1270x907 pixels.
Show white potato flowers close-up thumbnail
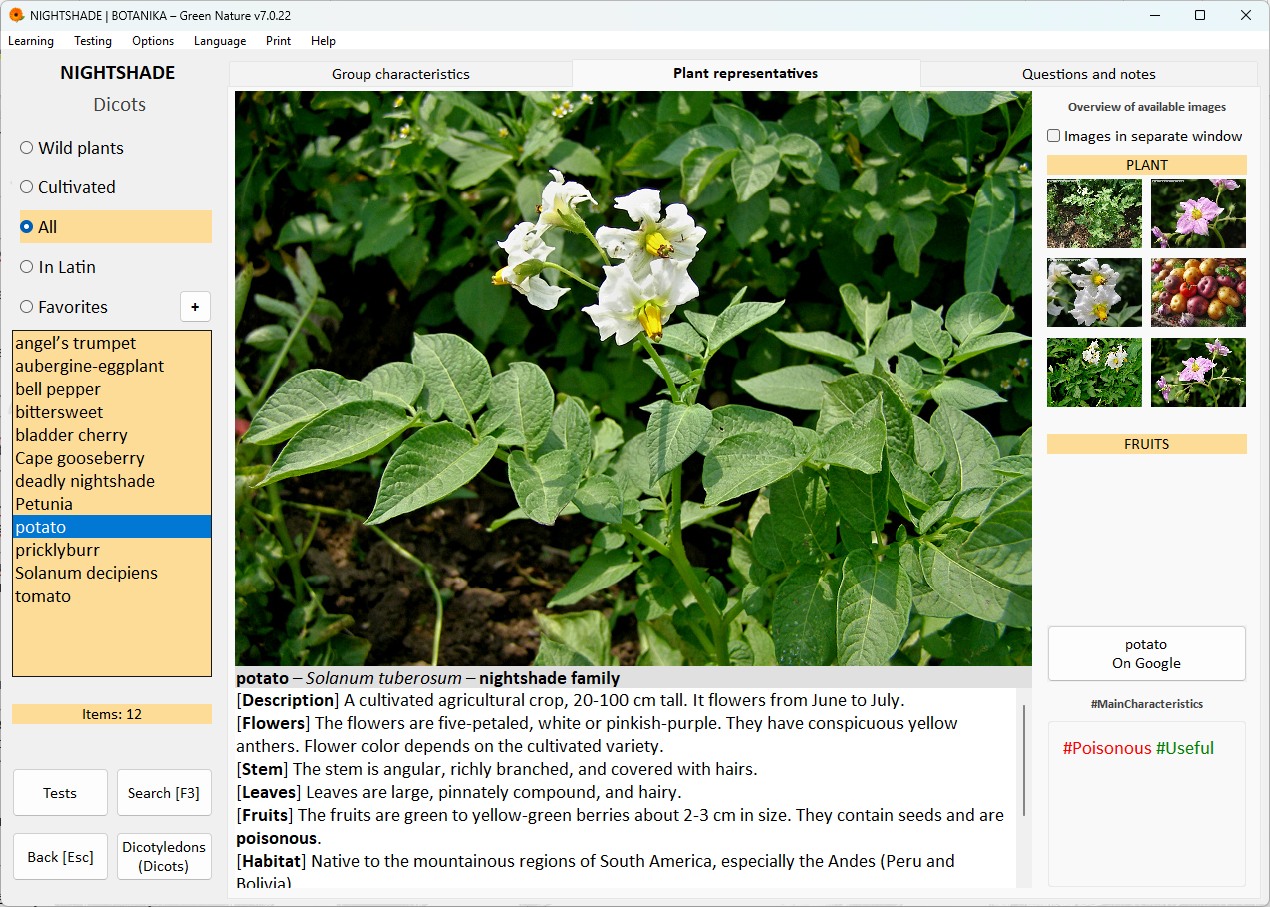(1094, 292)
